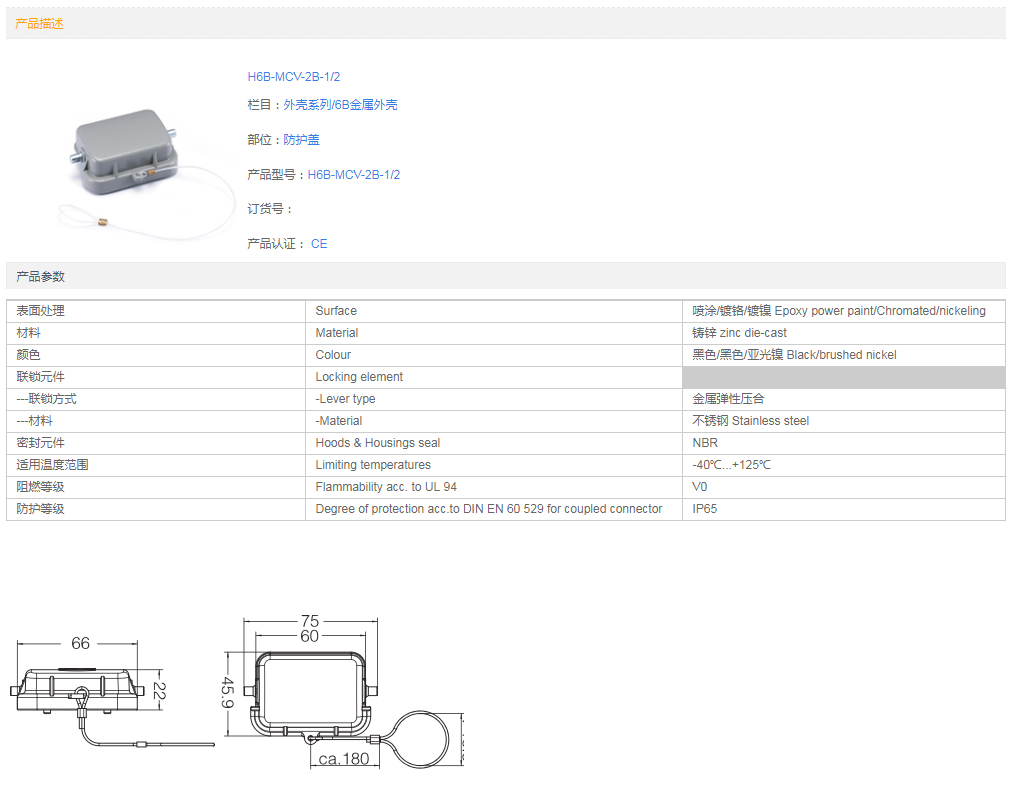Select the 产品描述 section header

coord(40,24)
